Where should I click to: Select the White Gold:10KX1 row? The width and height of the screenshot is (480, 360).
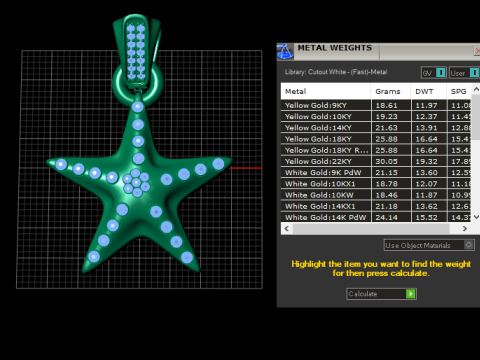(x=376, y=184)
